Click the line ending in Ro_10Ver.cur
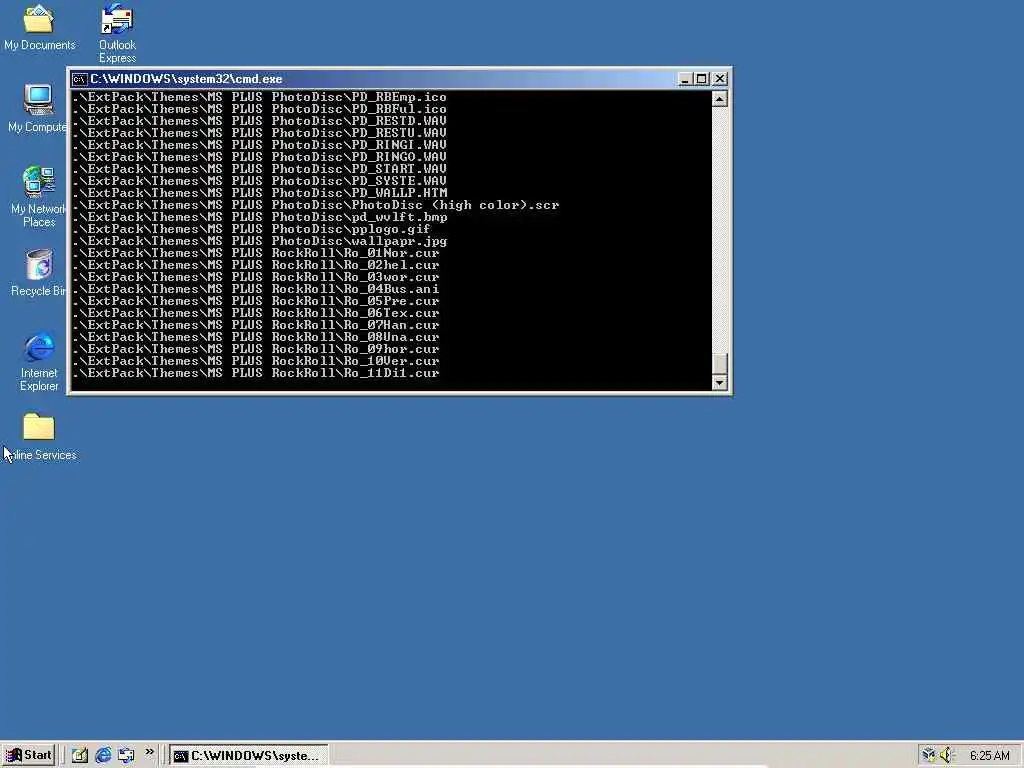 [256, 361]
